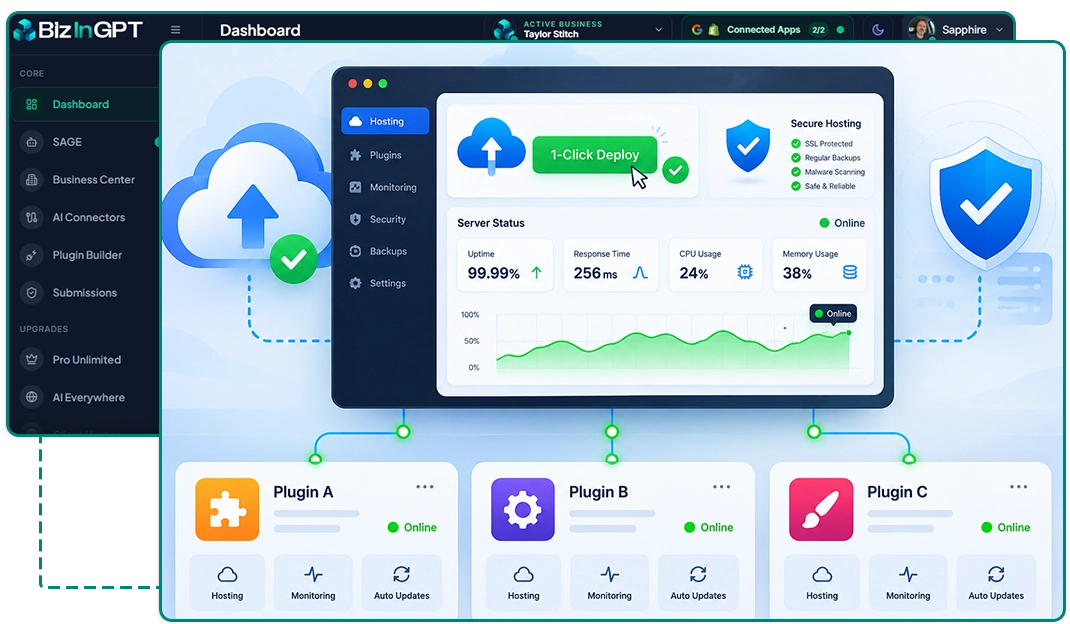
Task: Open Plugin A three-dot menu
Action: coord(424,487)
